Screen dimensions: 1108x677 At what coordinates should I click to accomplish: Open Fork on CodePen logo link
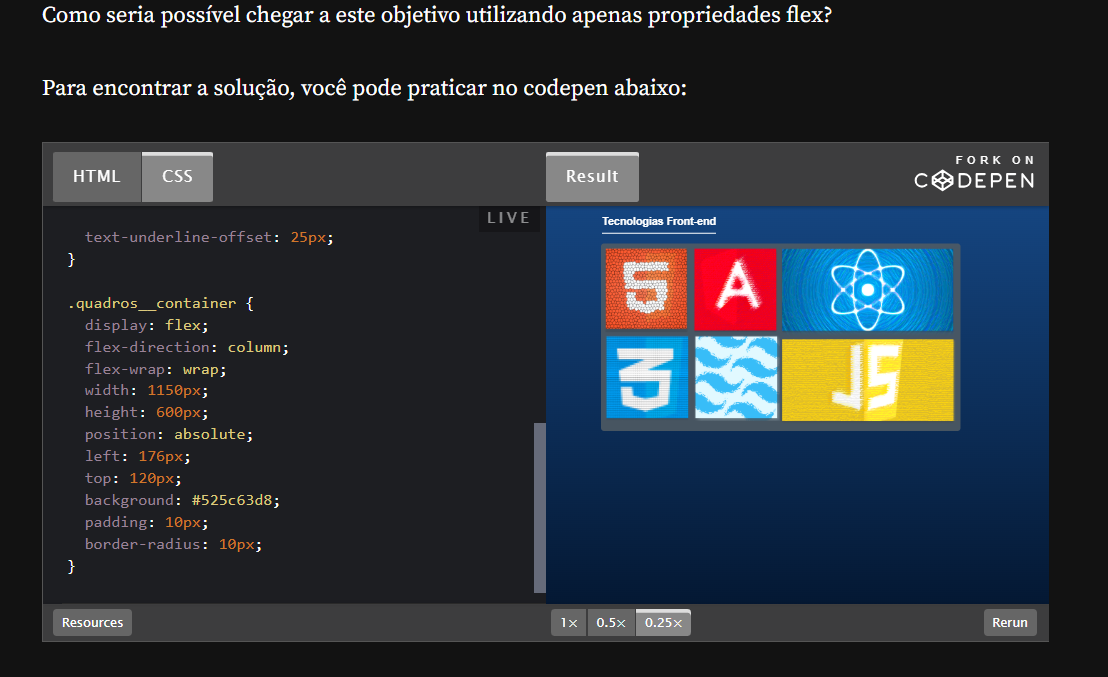[x=974, y=172]
